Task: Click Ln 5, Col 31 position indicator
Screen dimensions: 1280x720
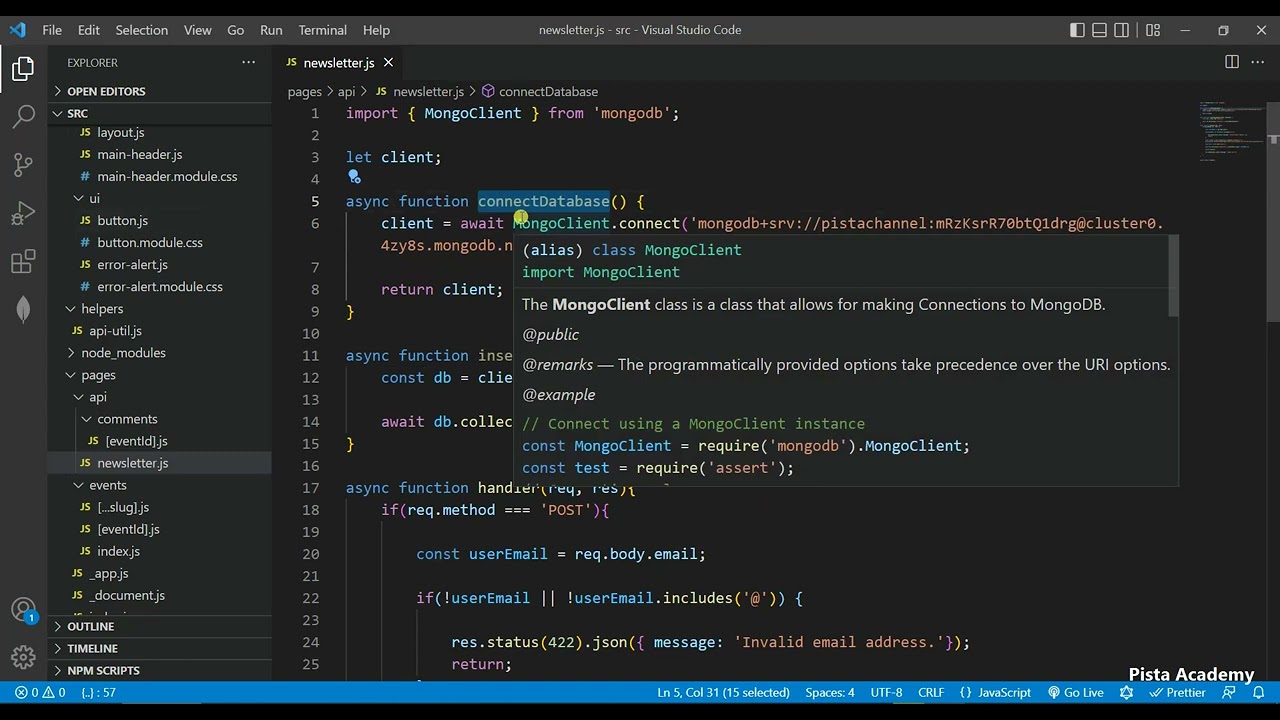Action: click(x=723, y=692)
